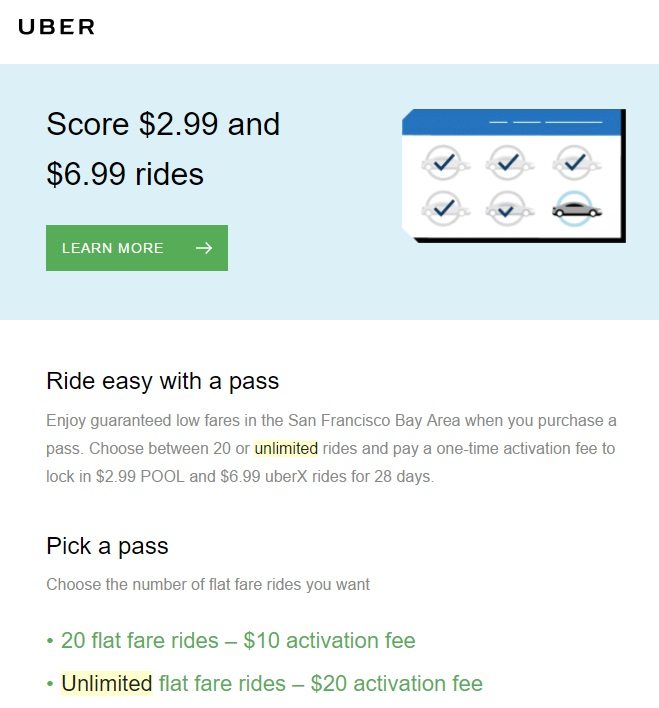The width and height of the screenshot is (659, 708).
Task: Click the top-right checked car icon
Action: coord(576,163)
